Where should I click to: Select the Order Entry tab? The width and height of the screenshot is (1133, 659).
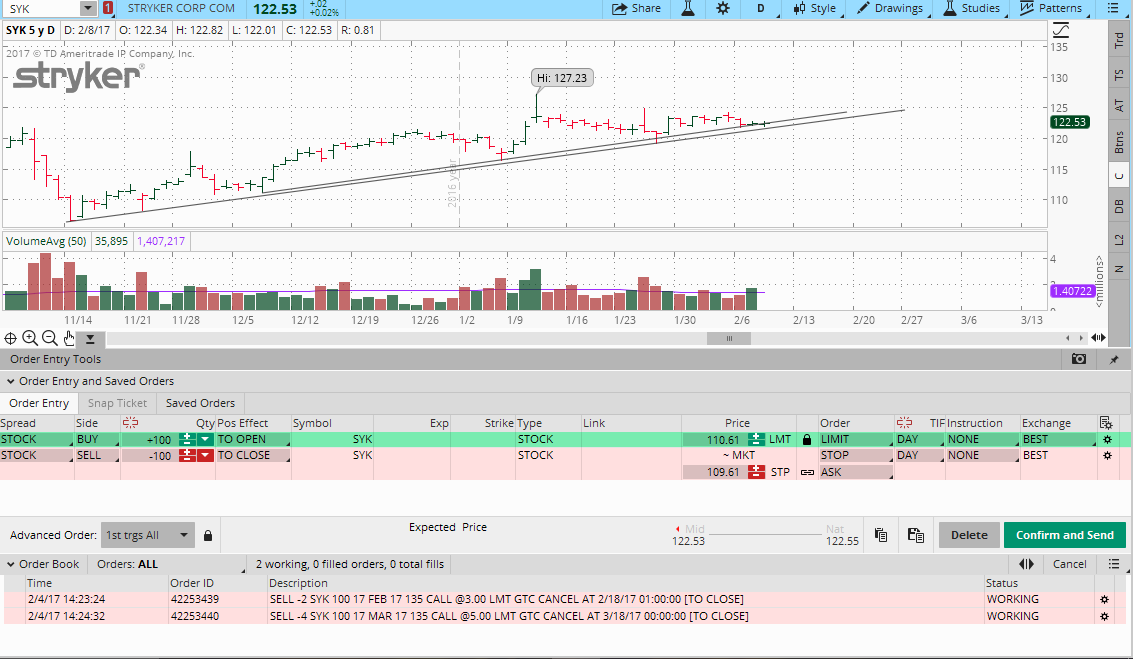tap(39, 403)
